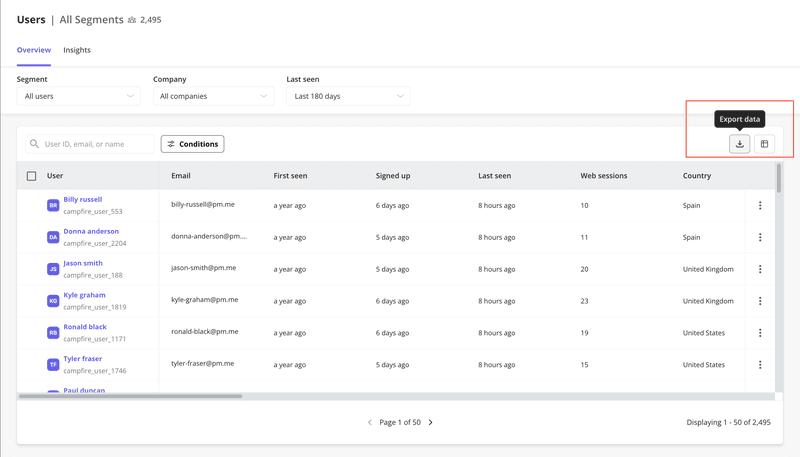800x457 pixels.
Task: Open the Company dropdown showing All companies
Action: click(213, 96)
